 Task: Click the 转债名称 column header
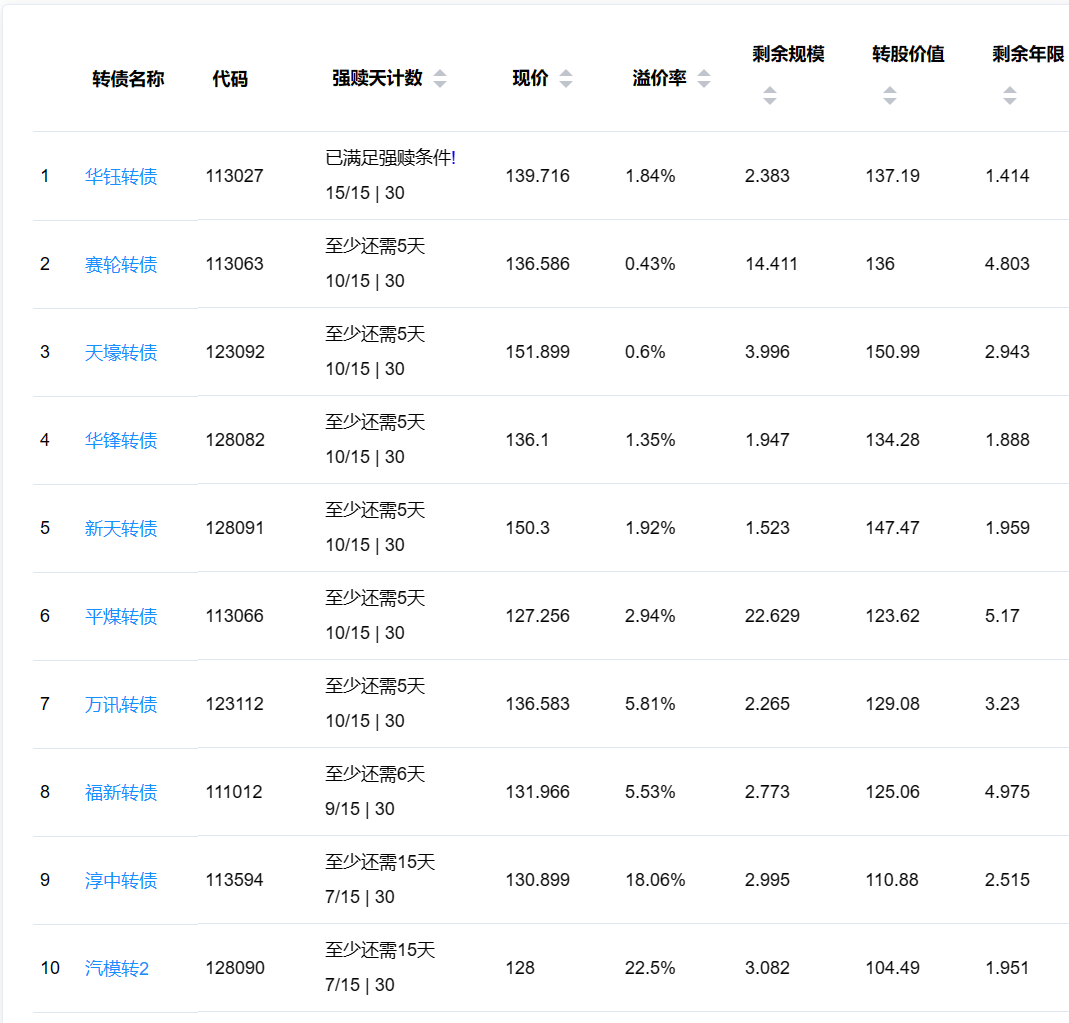(x=128, y=79)
